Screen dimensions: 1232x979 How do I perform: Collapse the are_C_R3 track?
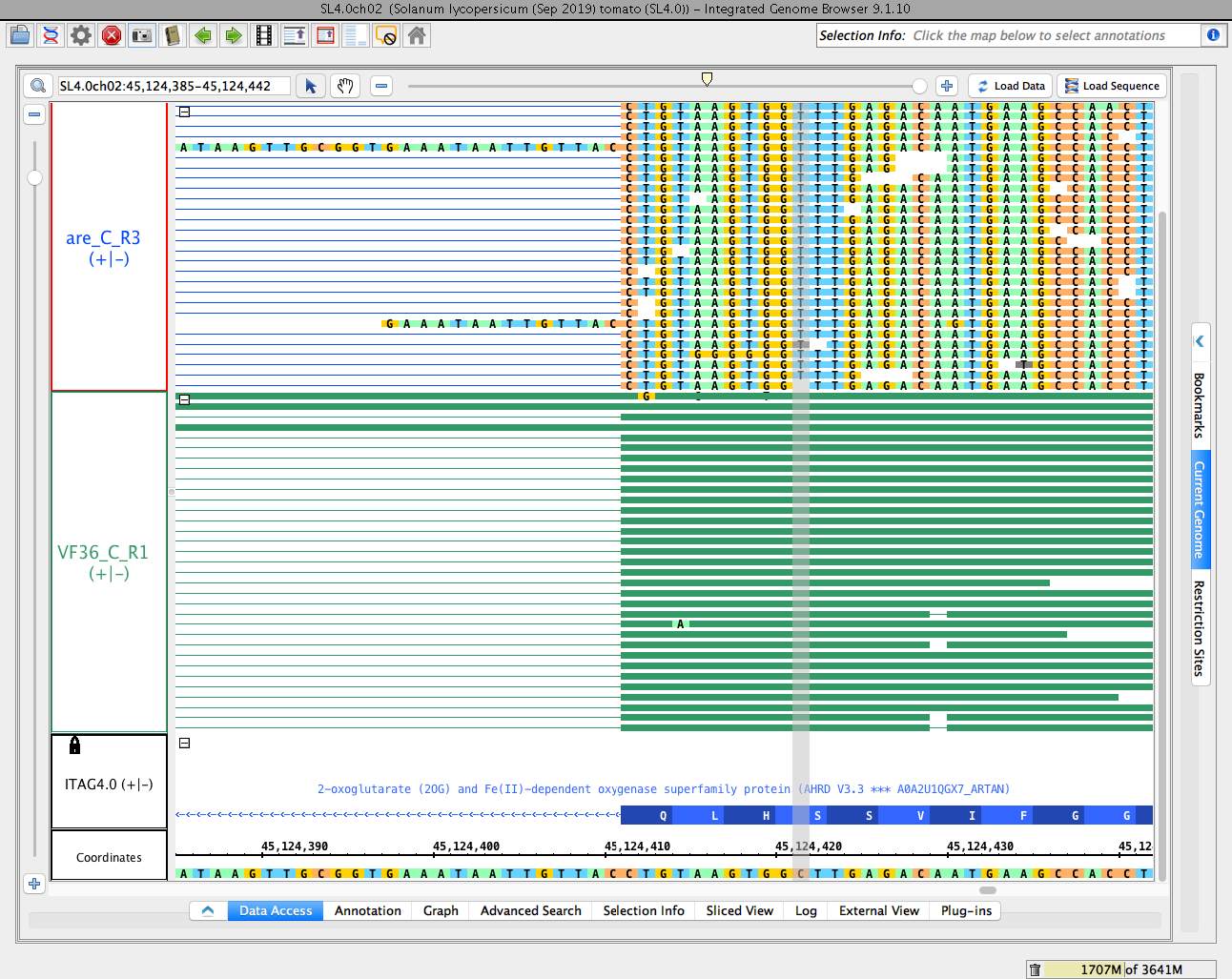coord(185,112)
